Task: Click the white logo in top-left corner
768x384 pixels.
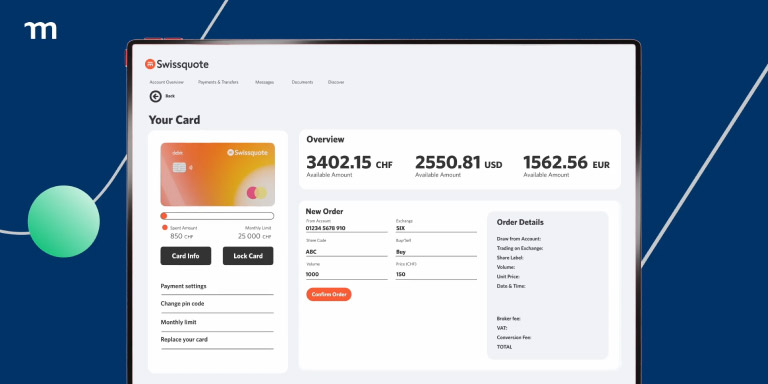Action: click(41, 30)
